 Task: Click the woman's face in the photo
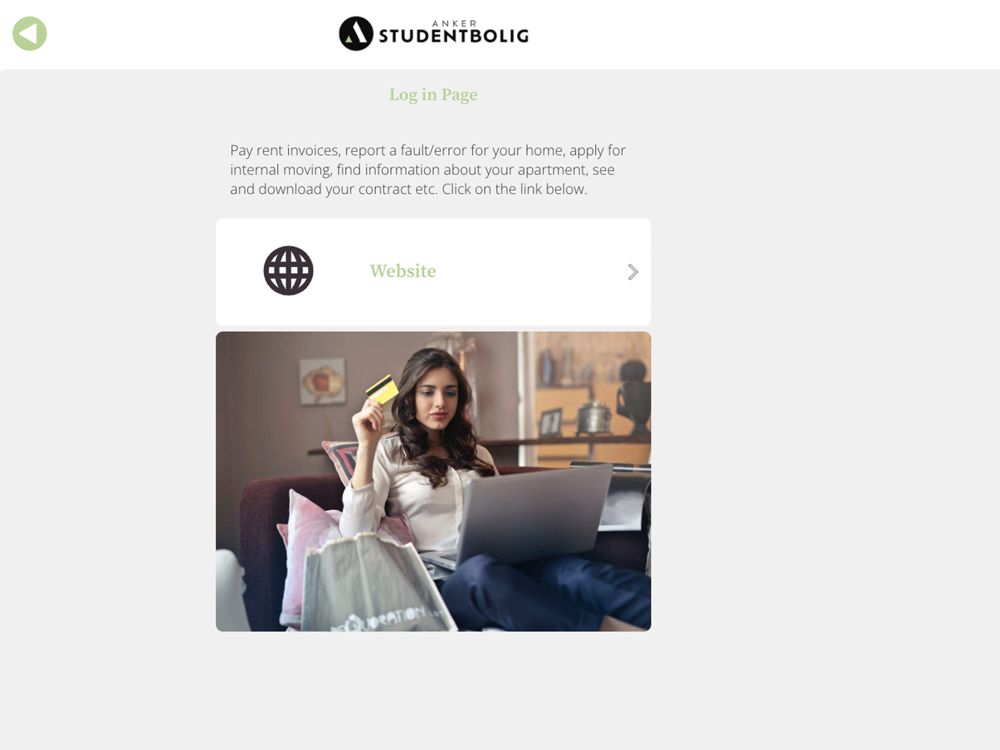click(x=438, y=400)
